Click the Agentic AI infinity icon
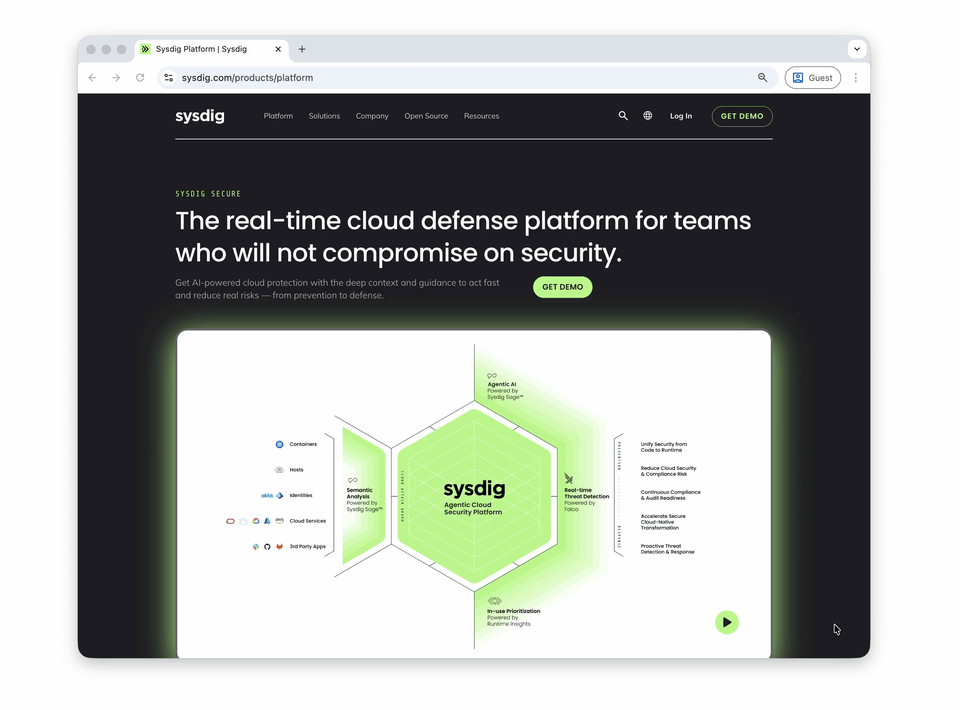Image resolution: width=960 pixels, height=710 pixels. click(492, 376)
